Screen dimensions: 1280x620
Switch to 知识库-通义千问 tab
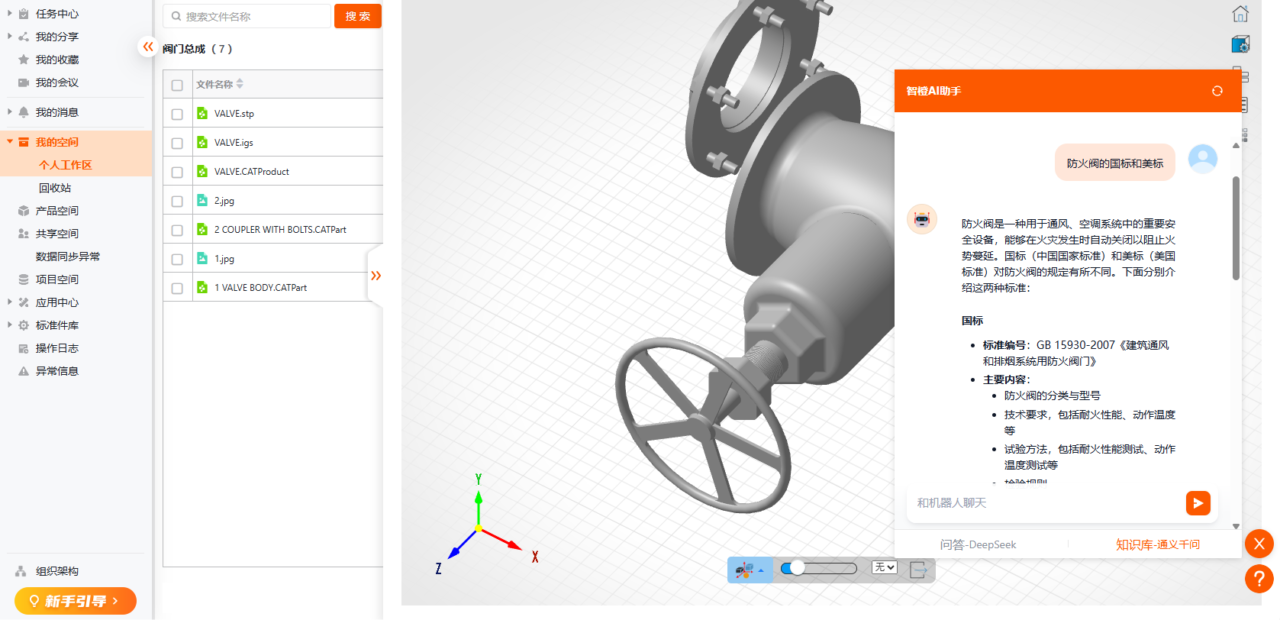[1157, 545]
